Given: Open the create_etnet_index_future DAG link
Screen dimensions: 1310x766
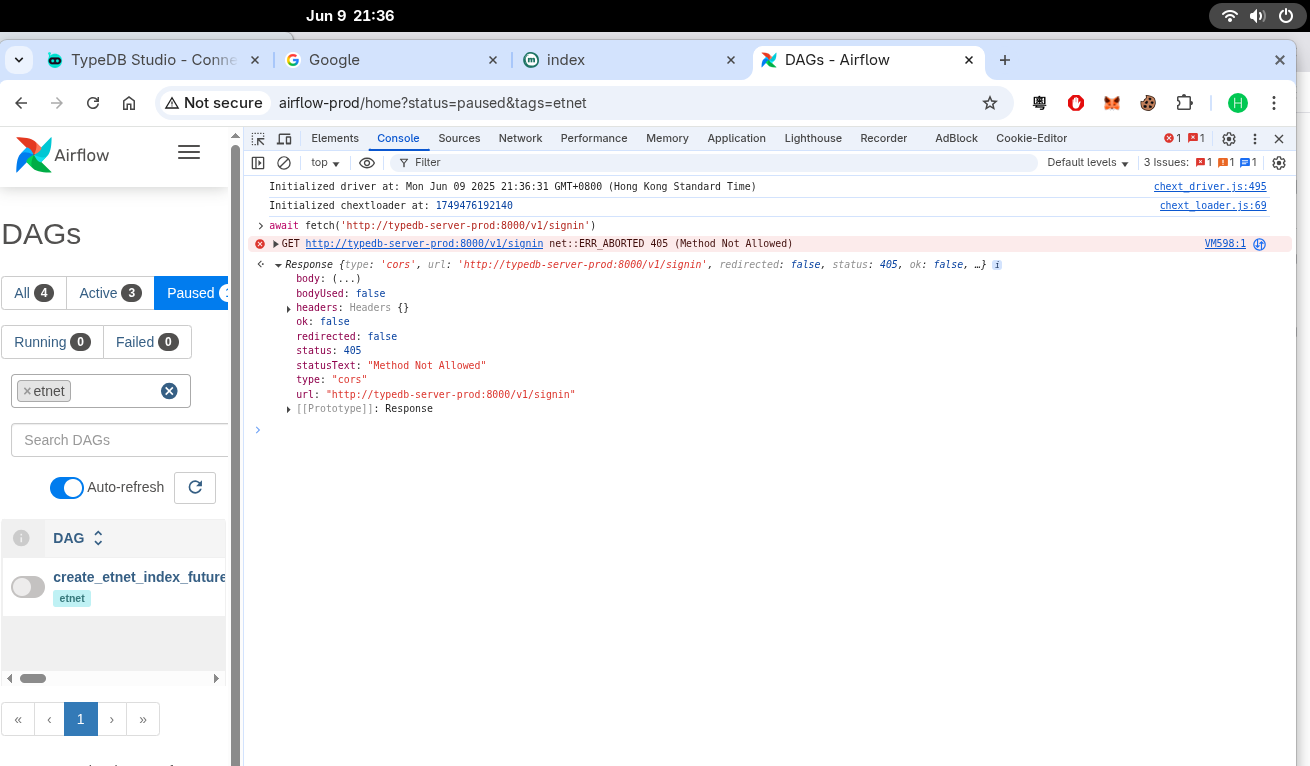Looking at the screenshot, I should tap(140, 577).
